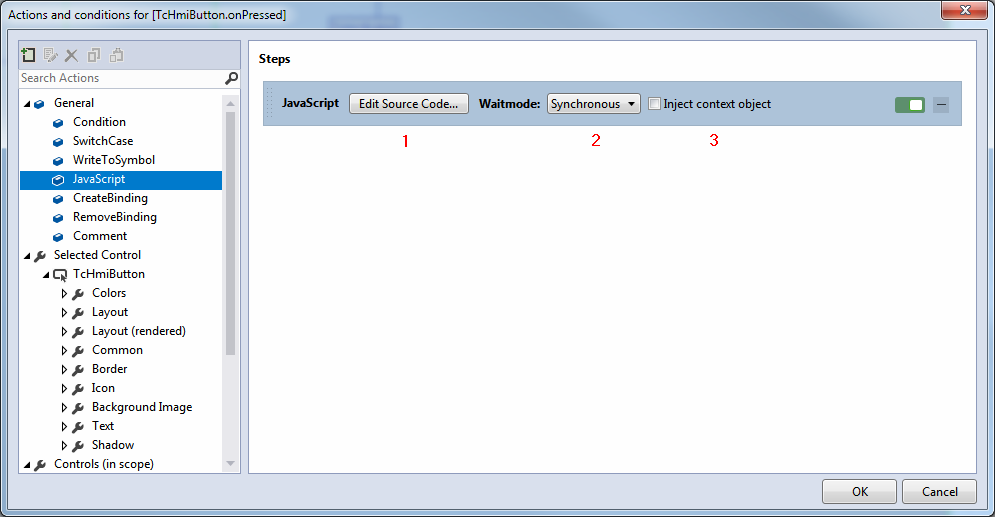Expand the Background Image category
Viewport: 995px width, 517px height.
click(64, 408)
